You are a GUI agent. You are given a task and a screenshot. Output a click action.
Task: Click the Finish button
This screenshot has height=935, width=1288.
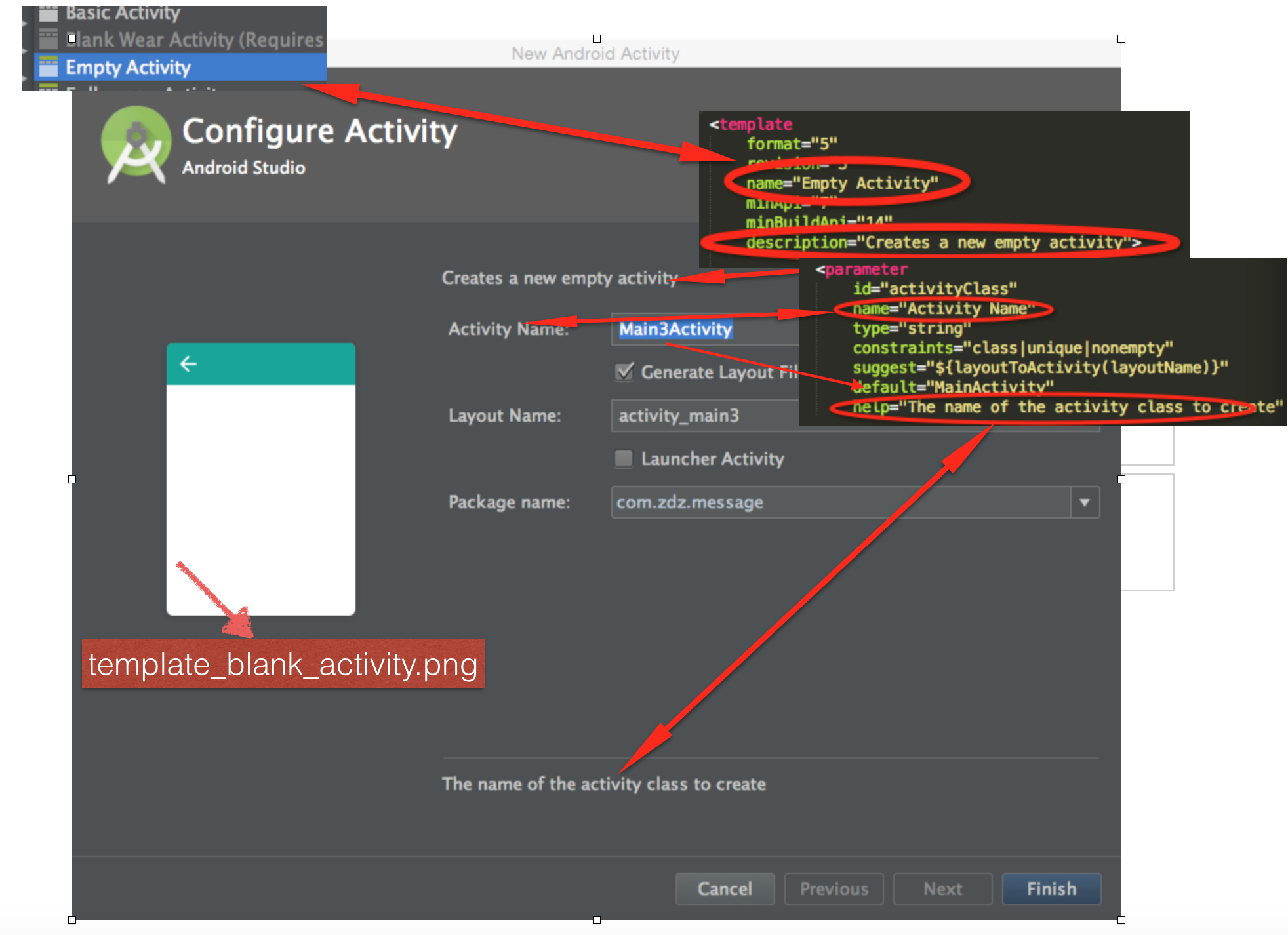[x=1051, y=888]
